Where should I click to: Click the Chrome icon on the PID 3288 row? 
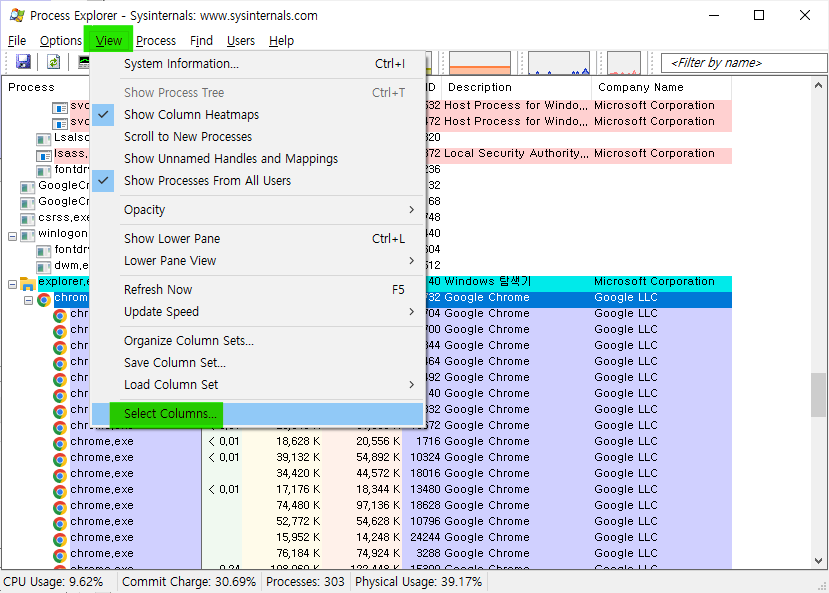pos(60,556)
